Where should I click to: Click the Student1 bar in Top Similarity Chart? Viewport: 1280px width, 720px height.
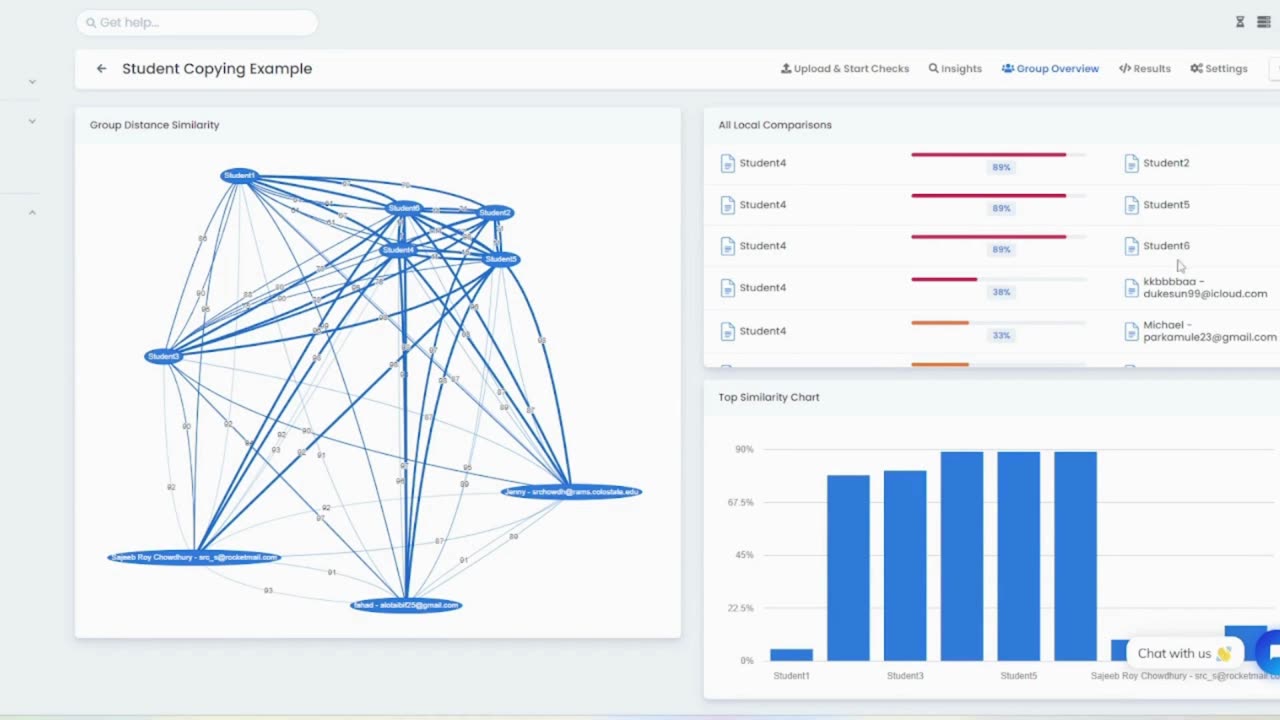[x=791, y=655]
